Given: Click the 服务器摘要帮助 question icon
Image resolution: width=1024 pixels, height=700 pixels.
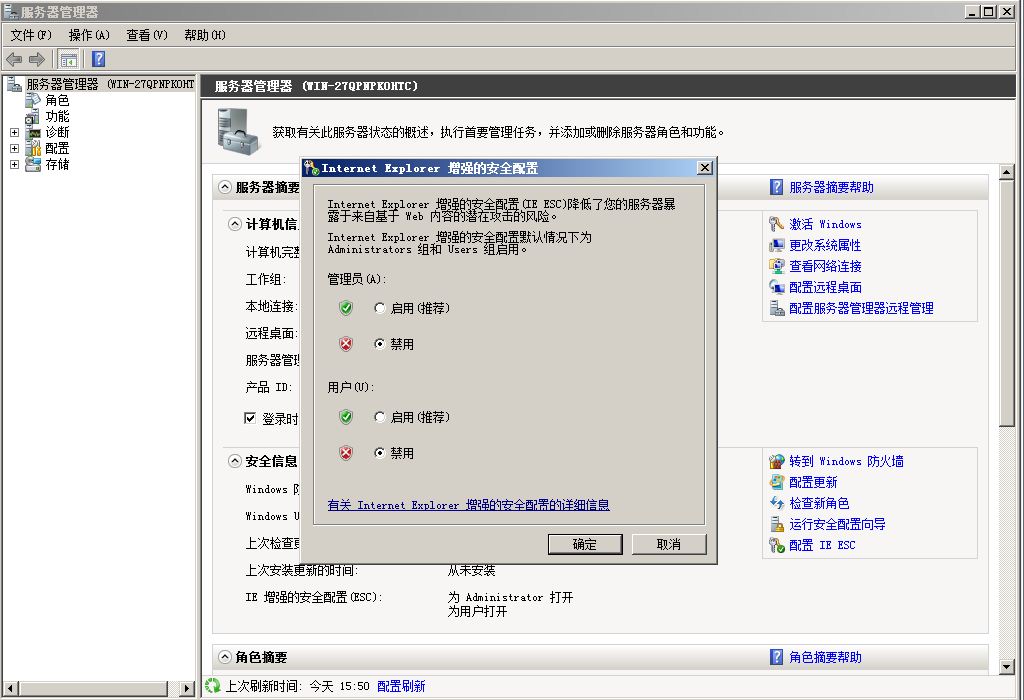Looking at the screenshot, I should point(776,187).
